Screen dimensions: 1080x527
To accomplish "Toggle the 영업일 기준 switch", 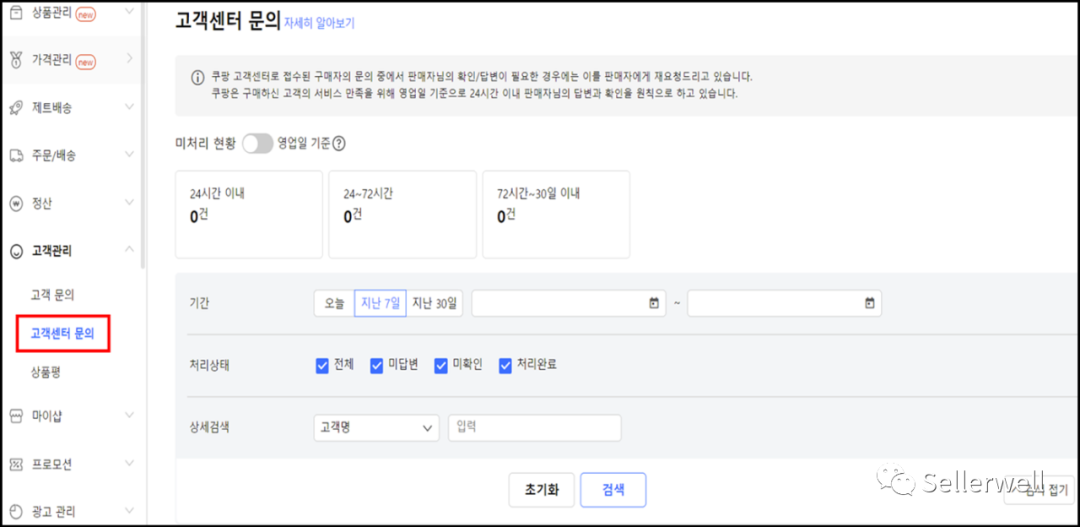I will tap(257, 144).
